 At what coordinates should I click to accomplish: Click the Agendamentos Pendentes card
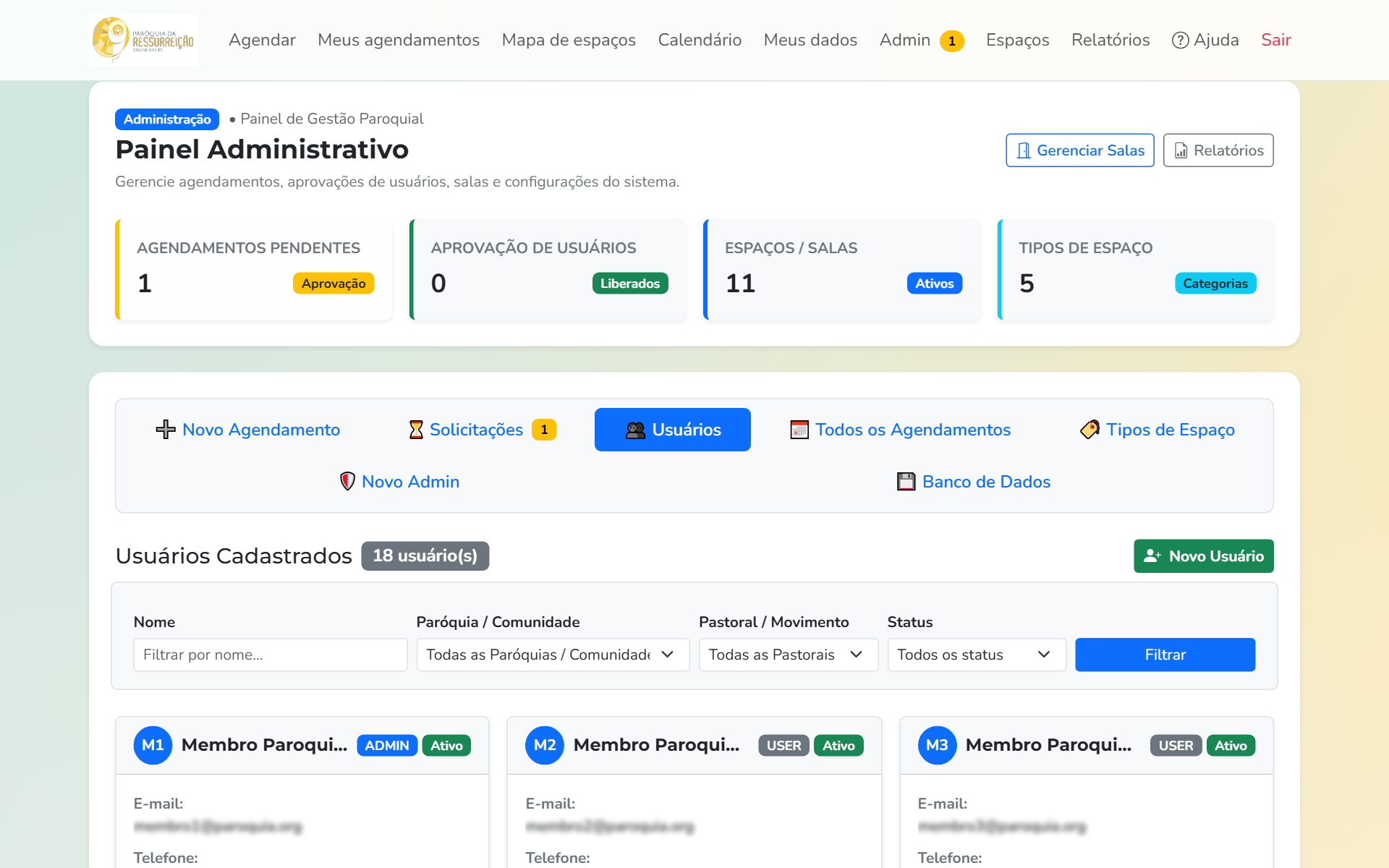(x=253, y=269)
